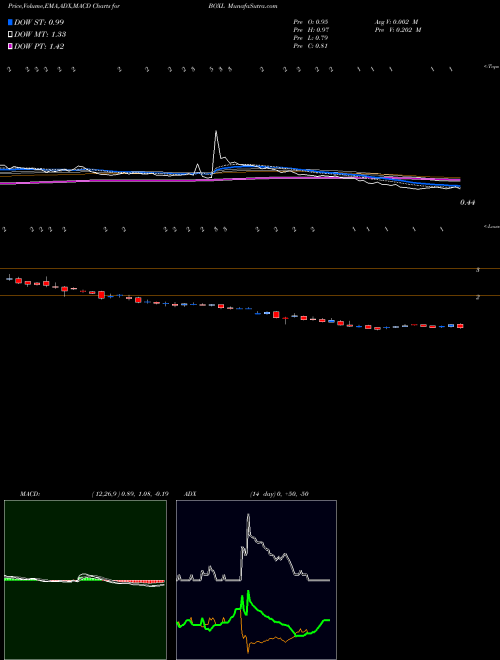Click the 0.44 price label
500x660 pixels.
click(x=467, y=202)
